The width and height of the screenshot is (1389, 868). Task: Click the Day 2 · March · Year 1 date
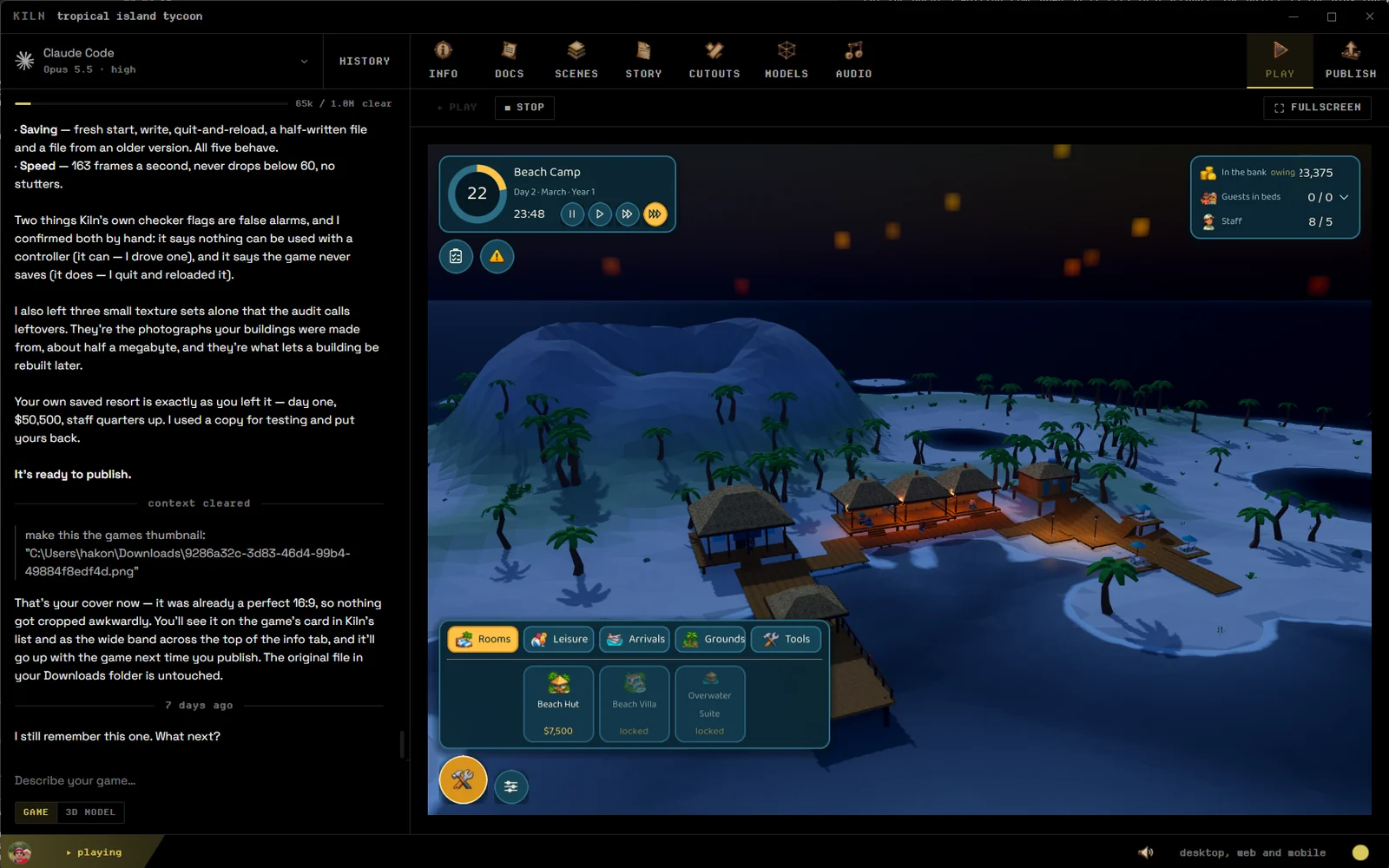tap(554, 192)
